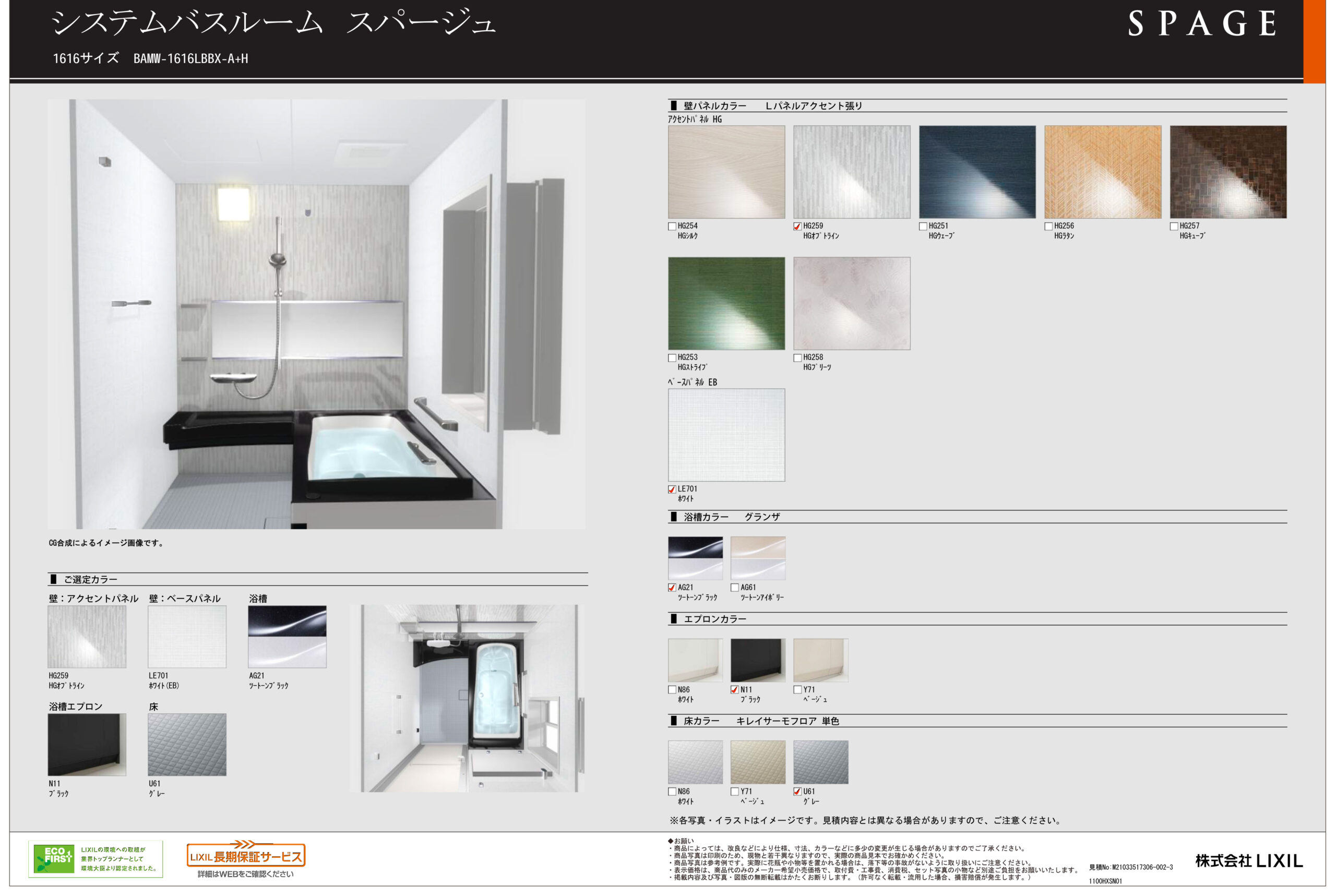This screenshot has height=896, width=1336.
Task: Pick the grey U61 floor swatch
Action: (820, 762)
